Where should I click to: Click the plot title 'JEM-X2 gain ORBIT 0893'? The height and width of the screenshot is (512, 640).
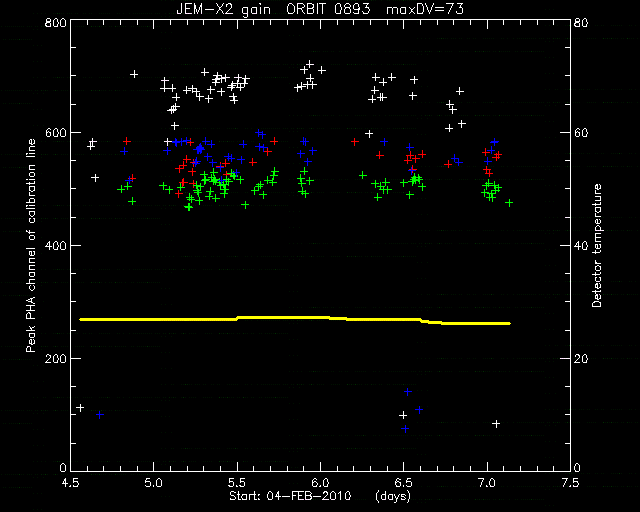(273, 9)
